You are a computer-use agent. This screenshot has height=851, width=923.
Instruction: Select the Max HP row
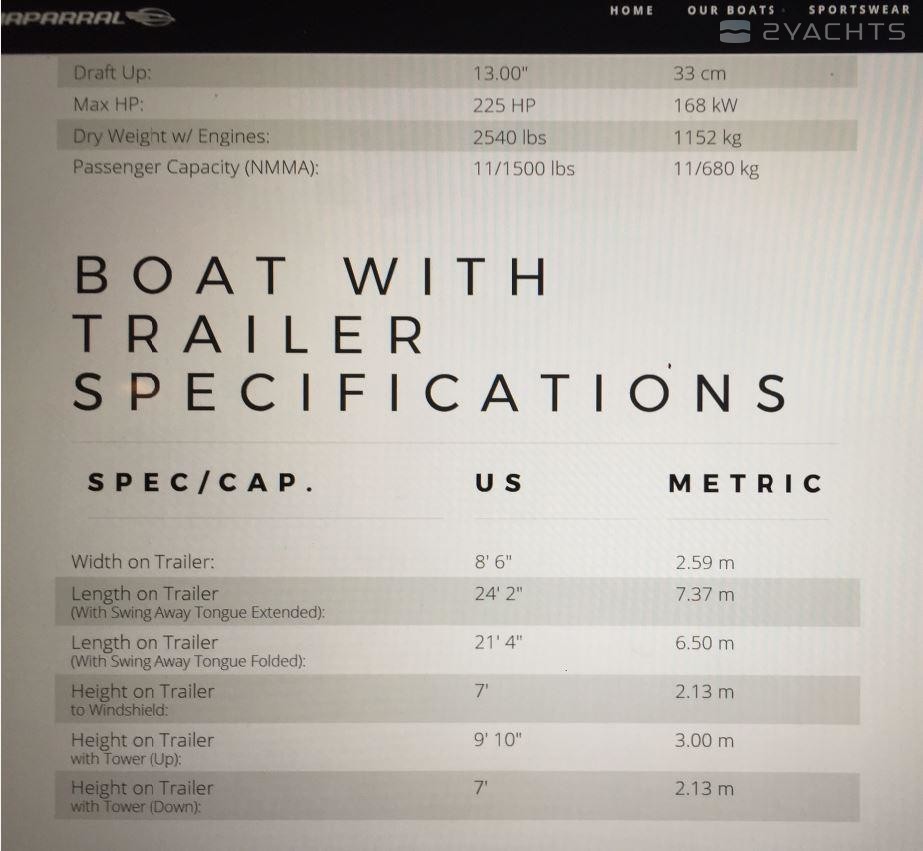[457, 105]
